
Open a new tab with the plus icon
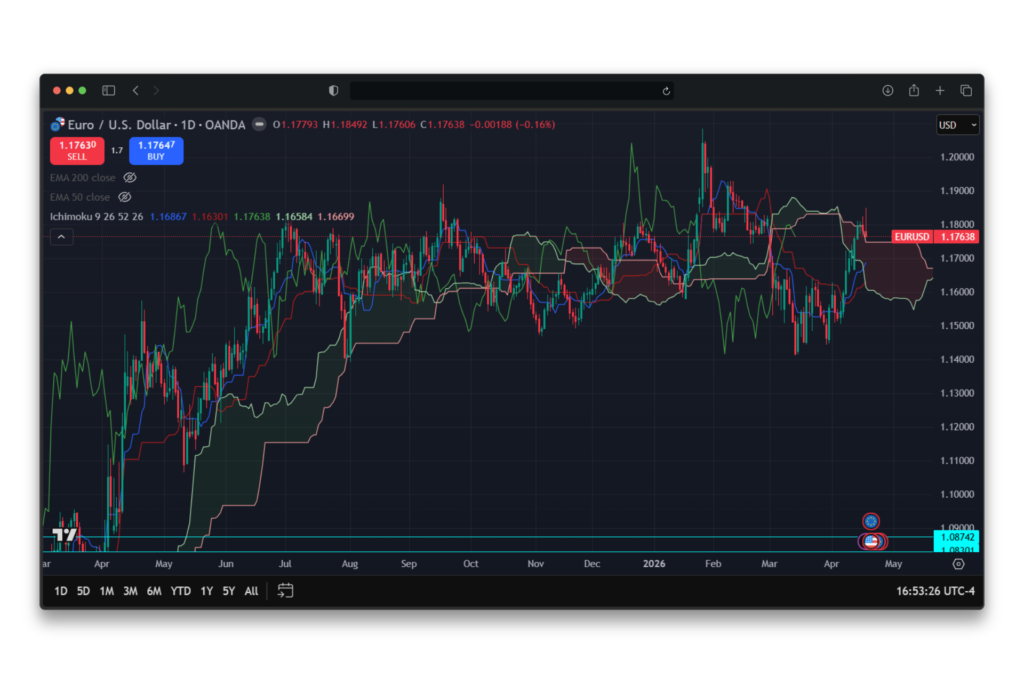click(939, 90)
